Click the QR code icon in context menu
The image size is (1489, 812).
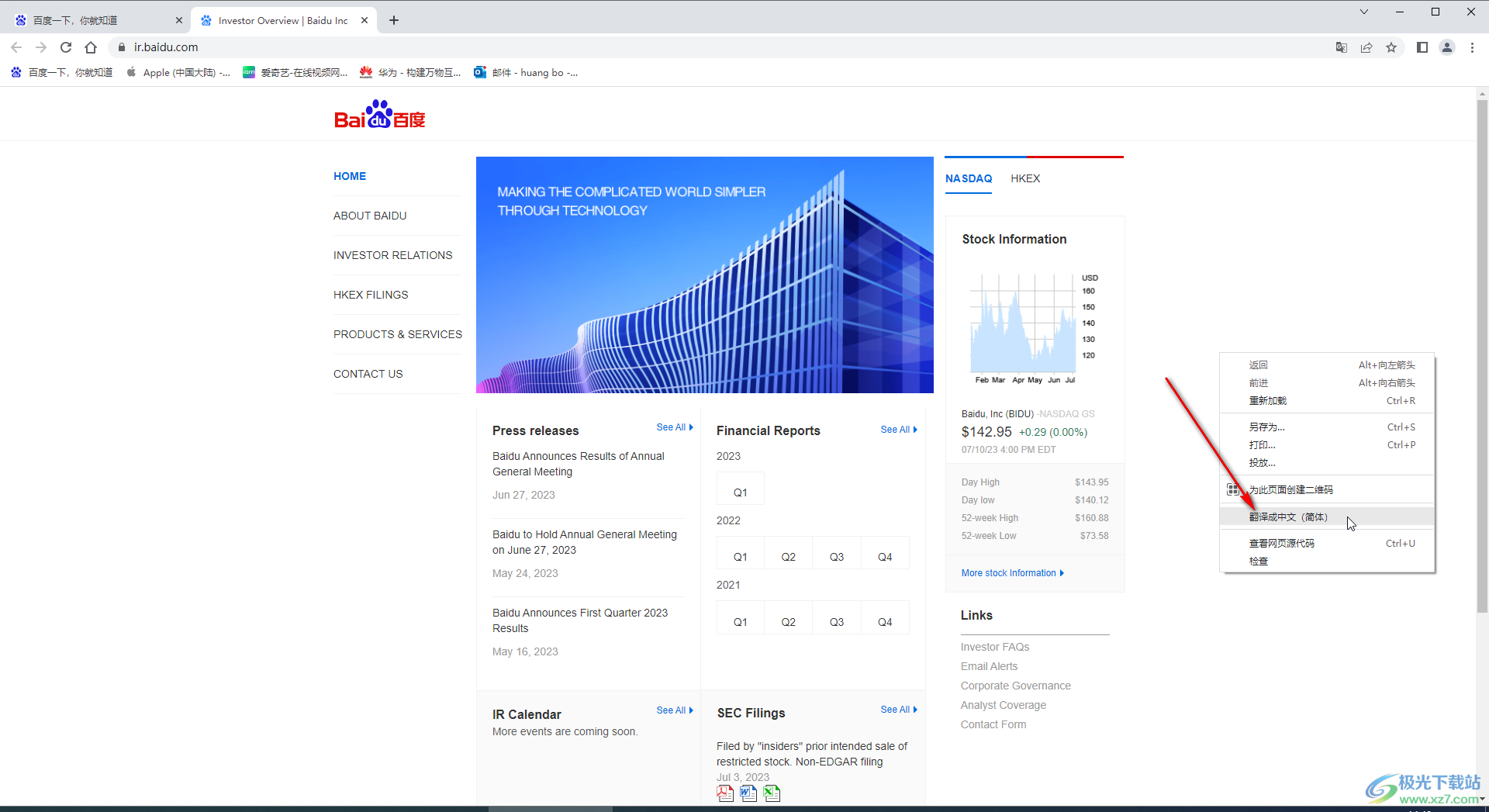coord(1233,489)
